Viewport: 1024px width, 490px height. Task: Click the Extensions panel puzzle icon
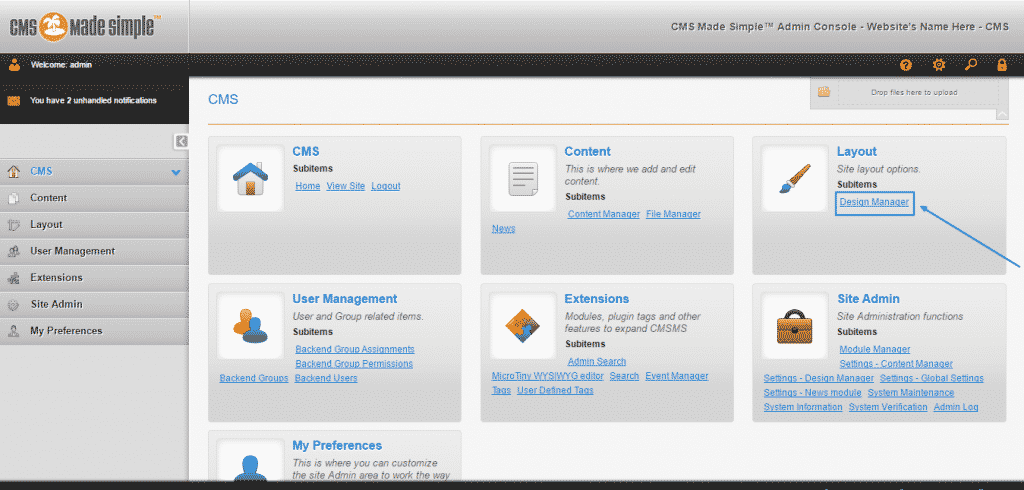pyautogui.click(x=522, y=325)
